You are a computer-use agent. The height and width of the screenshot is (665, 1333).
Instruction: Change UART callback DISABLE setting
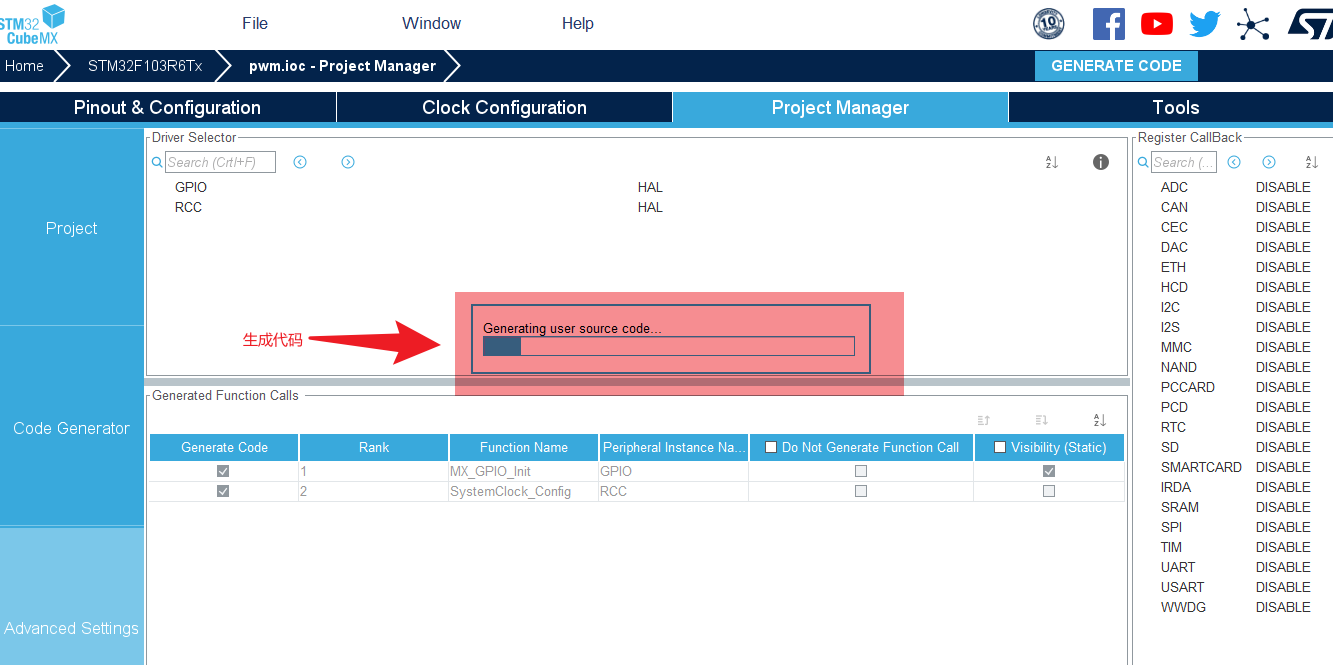(1283, 567)
